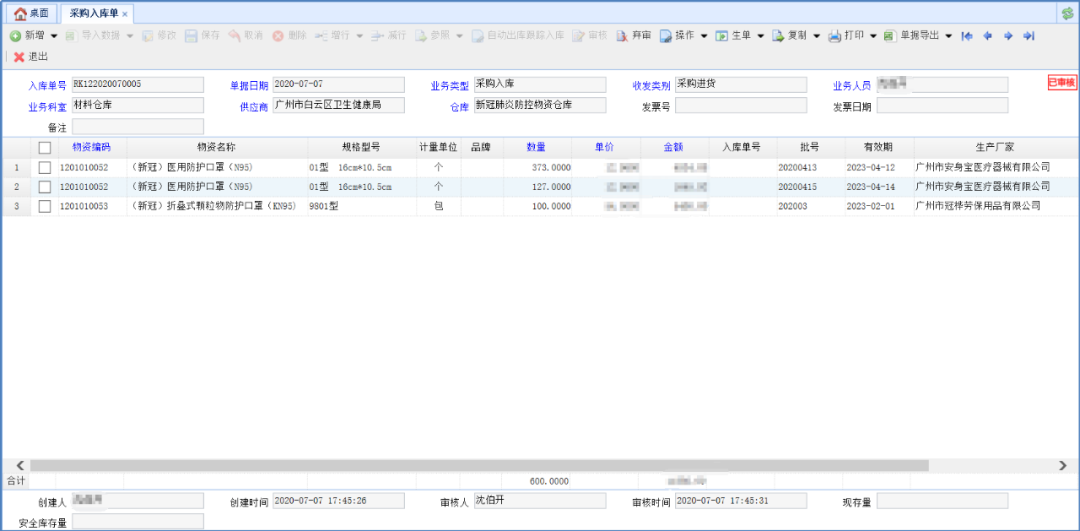Click the 物资编码 column header
The height and width of the screenshot is (531, 1080).
coord(92,147)
